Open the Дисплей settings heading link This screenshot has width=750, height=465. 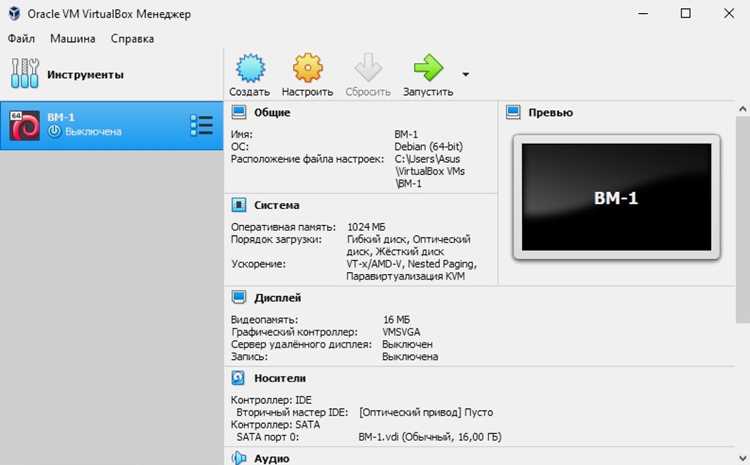(x=277, y=298)
